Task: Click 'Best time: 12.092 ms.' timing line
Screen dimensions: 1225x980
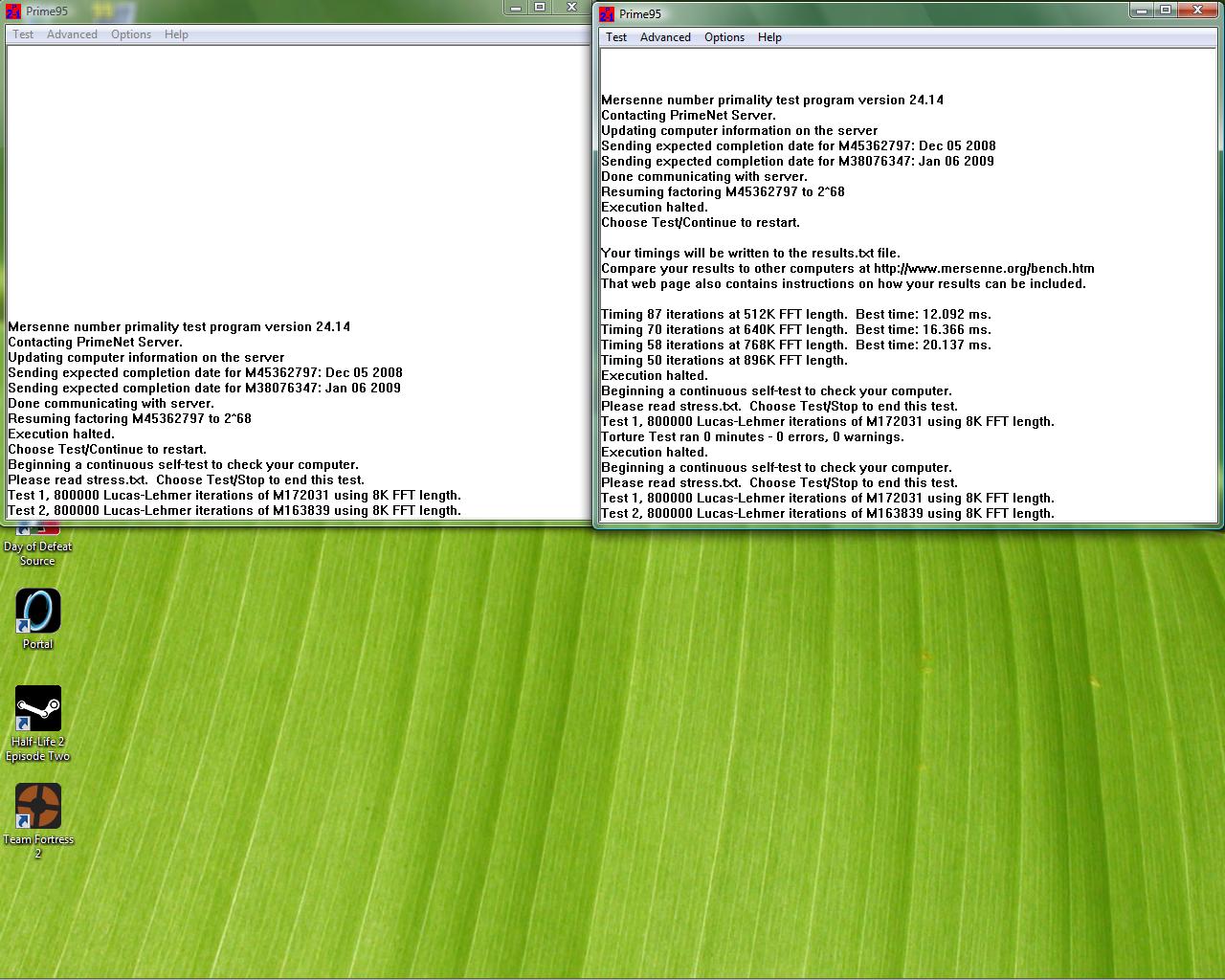Action: 796,315
